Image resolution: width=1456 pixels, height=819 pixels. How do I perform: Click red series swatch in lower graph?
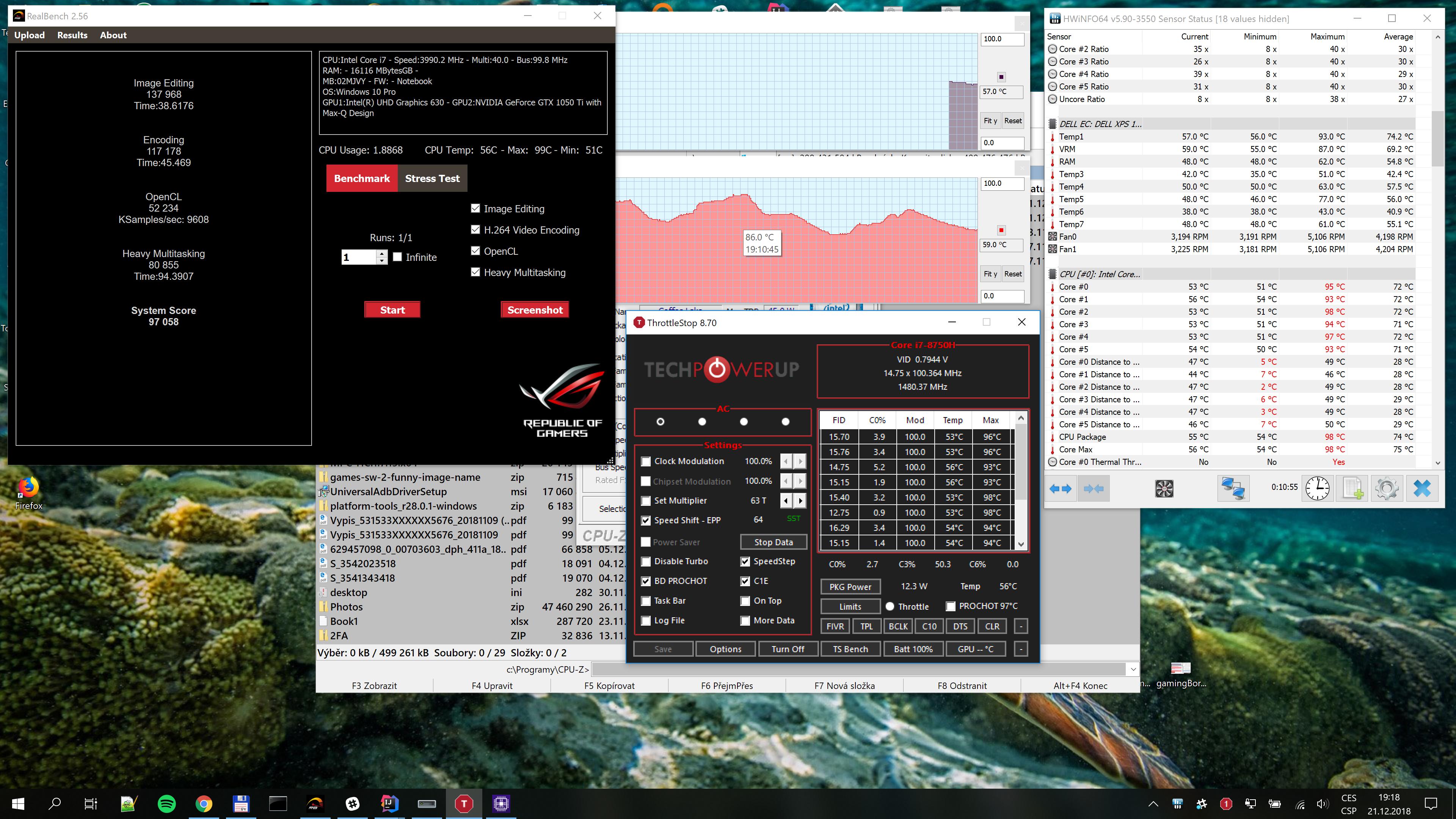[x=1001, y=230]
